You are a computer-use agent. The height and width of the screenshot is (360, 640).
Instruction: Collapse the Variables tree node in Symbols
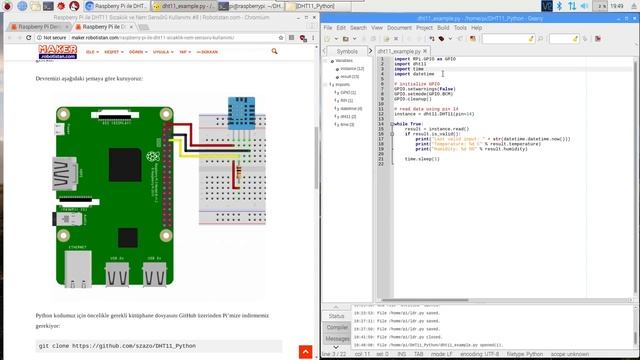click(326, 61)
